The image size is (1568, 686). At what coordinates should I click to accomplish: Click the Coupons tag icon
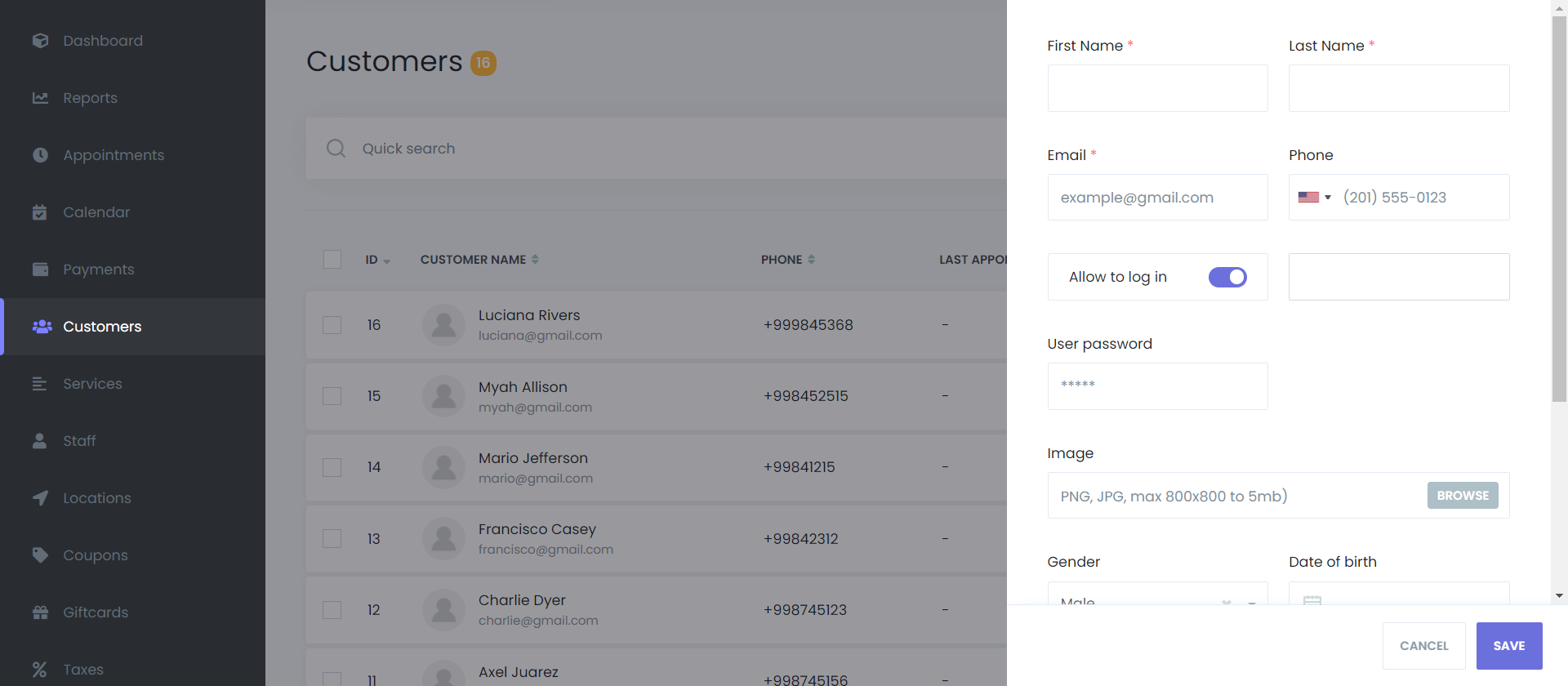tap(40, 555)
